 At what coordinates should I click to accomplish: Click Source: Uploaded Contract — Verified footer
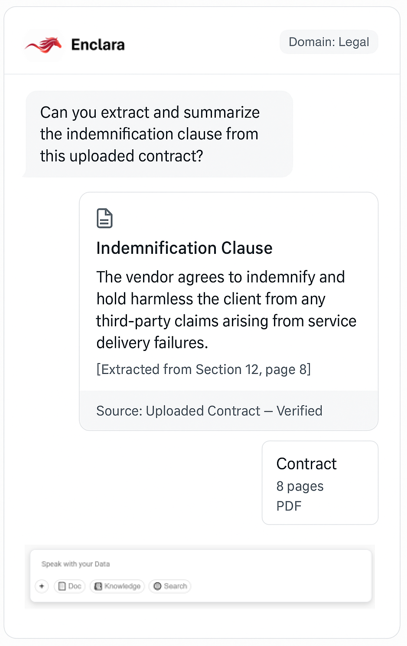(229, 411)
